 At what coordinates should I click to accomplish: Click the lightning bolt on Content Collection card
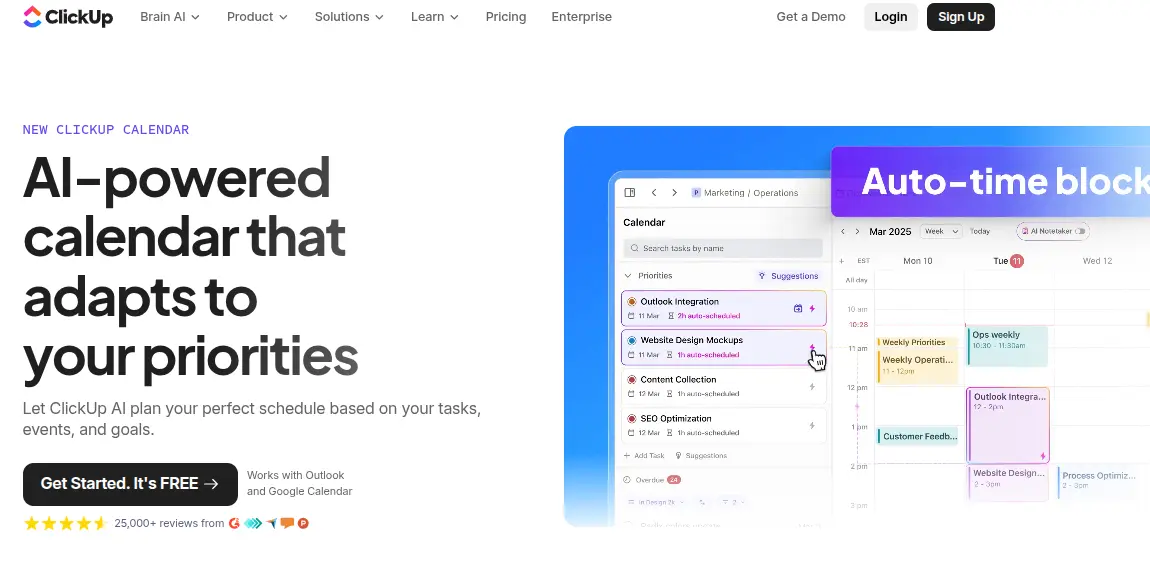click(812, 387)
